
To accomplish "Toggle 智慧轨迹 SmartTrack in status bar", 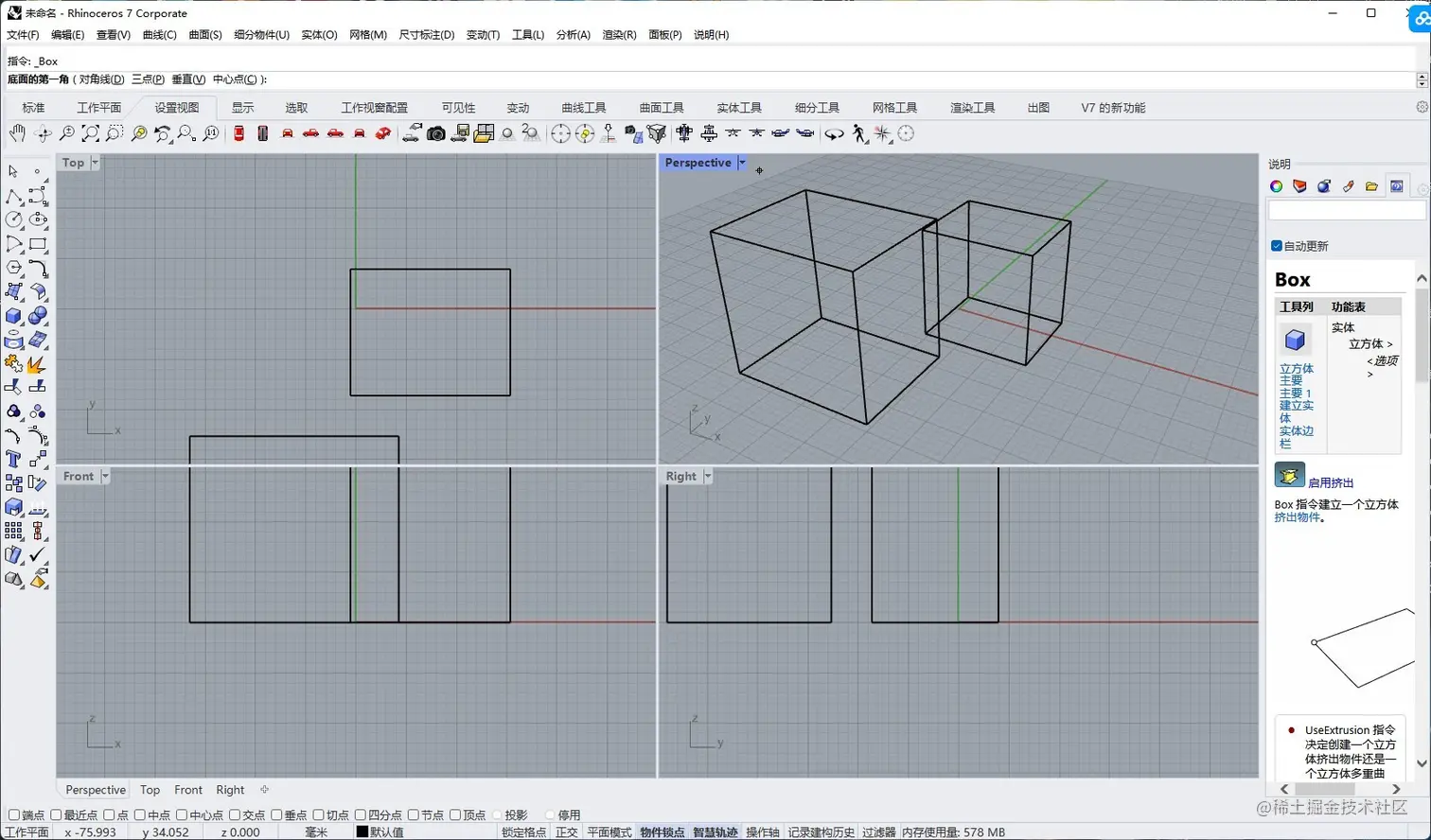I will point(715,832).
